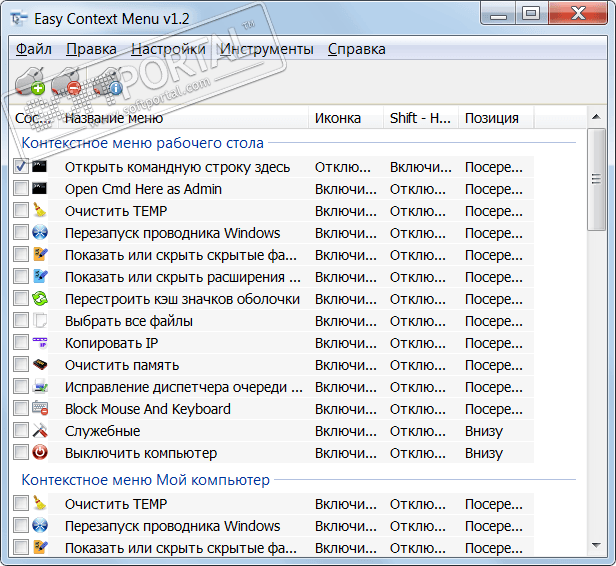Open the Файл menu
Image resolution: width=616 pixels, height=566 pixels.
coord(34,49)
